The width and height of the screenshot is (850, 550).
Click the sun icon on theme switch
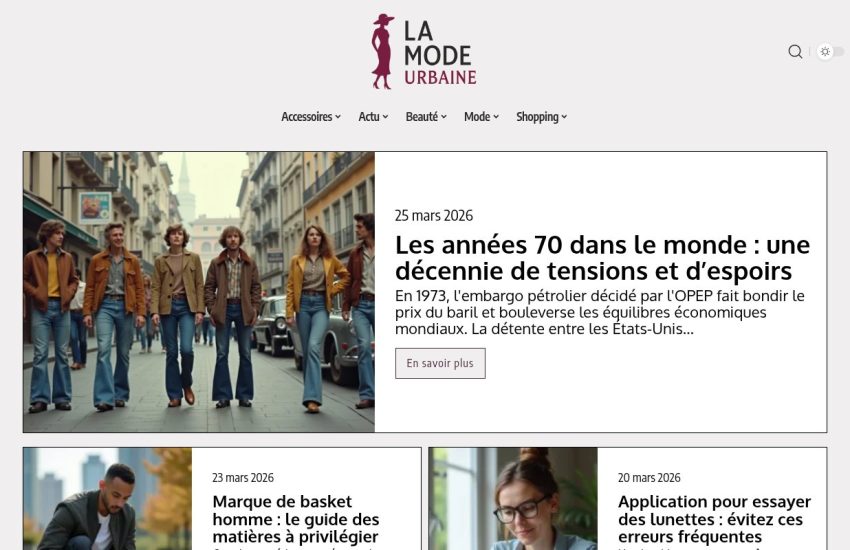tap(825, 51)
